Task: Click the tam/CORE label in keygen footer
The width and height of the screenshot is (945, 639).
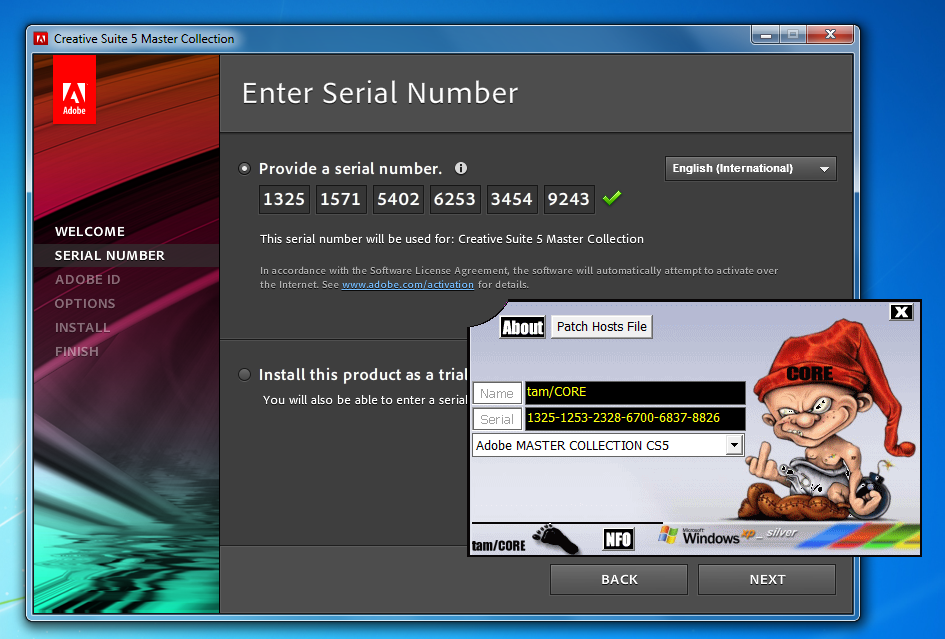Action: [498, 546]
